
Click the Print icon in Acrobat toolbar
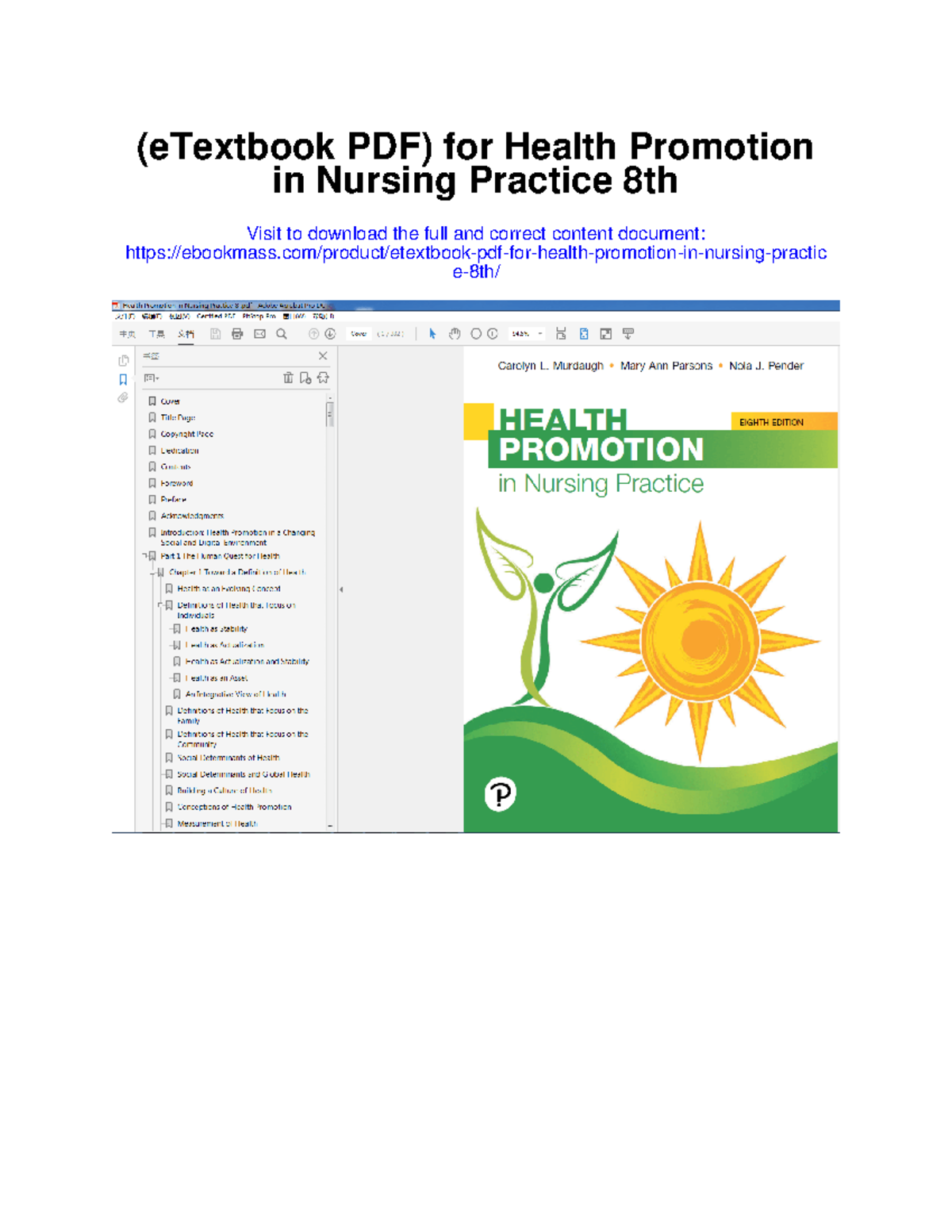point(237,334)
